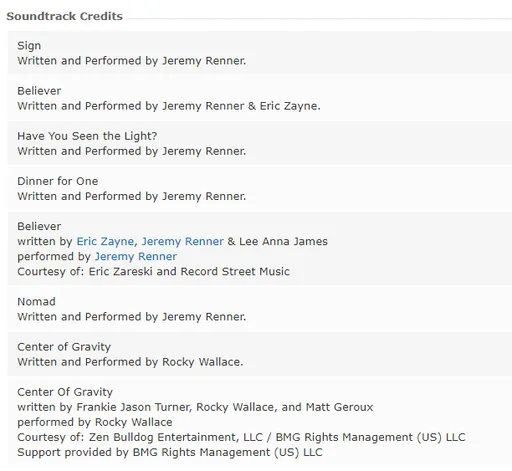The width and height of the screenshot is (512, 471).
Task: Click the Soundtrack Credits heading
Action: point(64,16)
